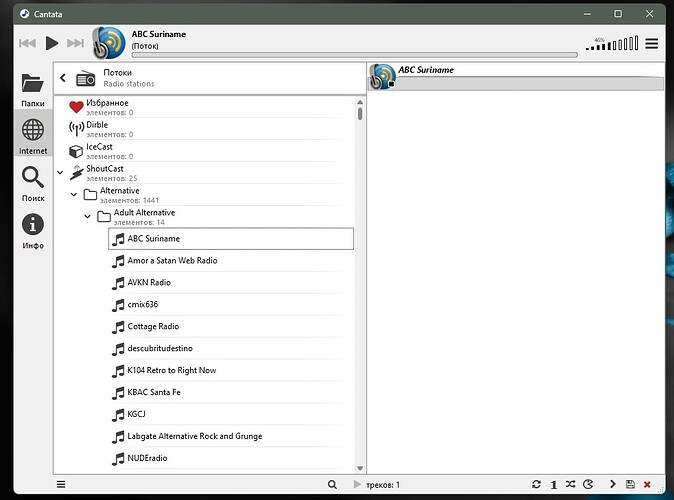
Task: Select the ShoutCast provider
Action: click(x=211, y=173)
